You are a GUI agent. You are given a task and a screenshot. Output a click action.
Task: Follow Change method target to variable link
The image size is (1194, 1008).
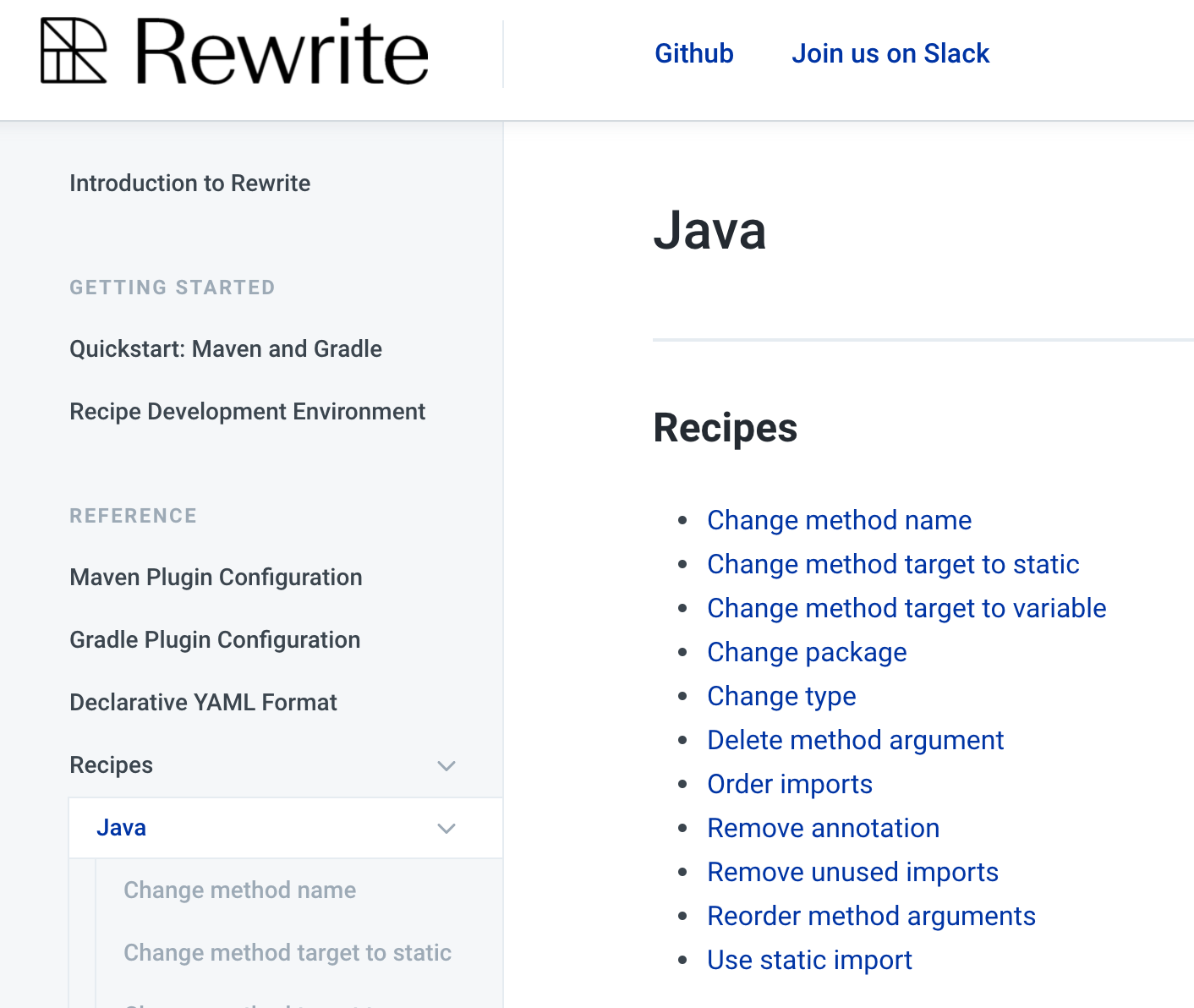[906, 608]
